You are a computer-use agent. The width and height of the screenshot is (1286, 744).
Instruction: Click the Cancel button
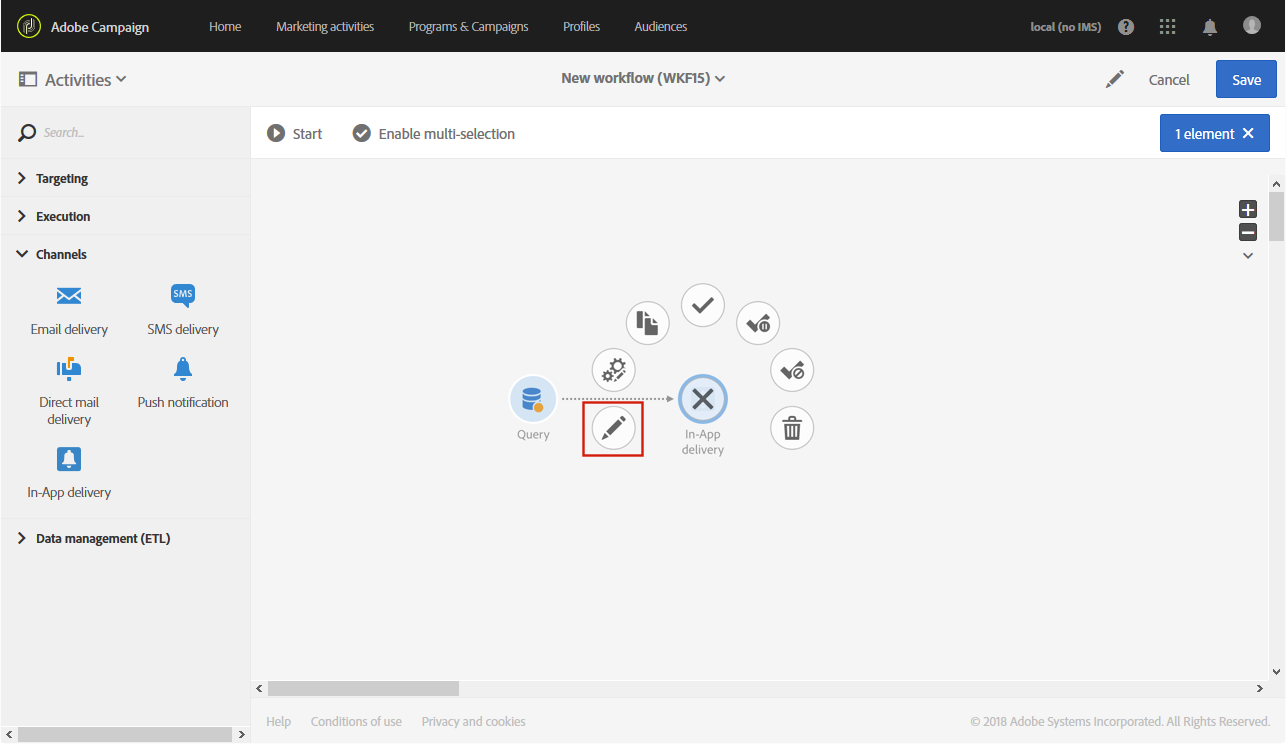point(1169,80)
